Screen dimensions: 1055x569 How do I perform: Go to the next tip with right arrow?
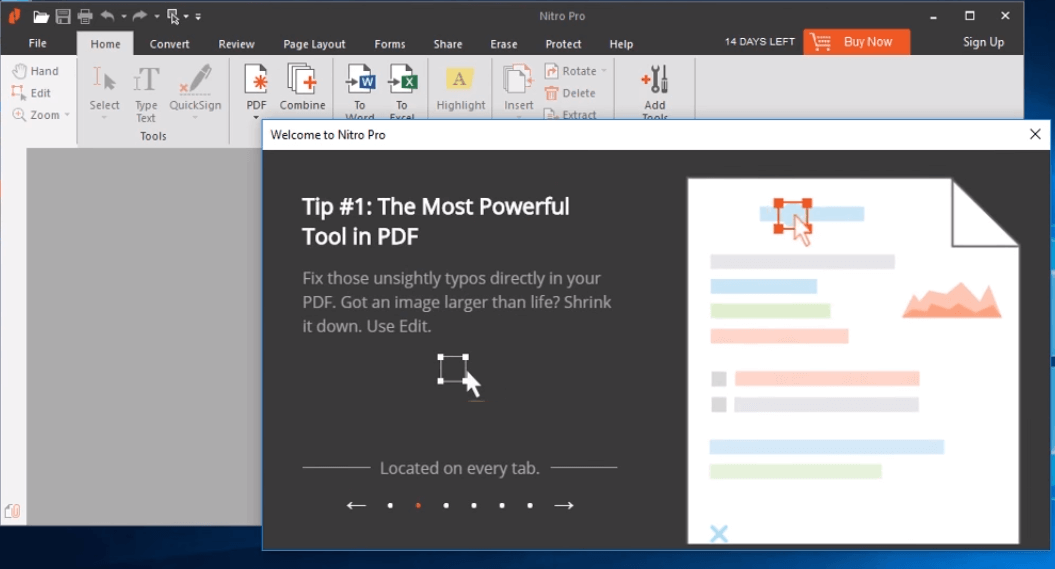564,505
